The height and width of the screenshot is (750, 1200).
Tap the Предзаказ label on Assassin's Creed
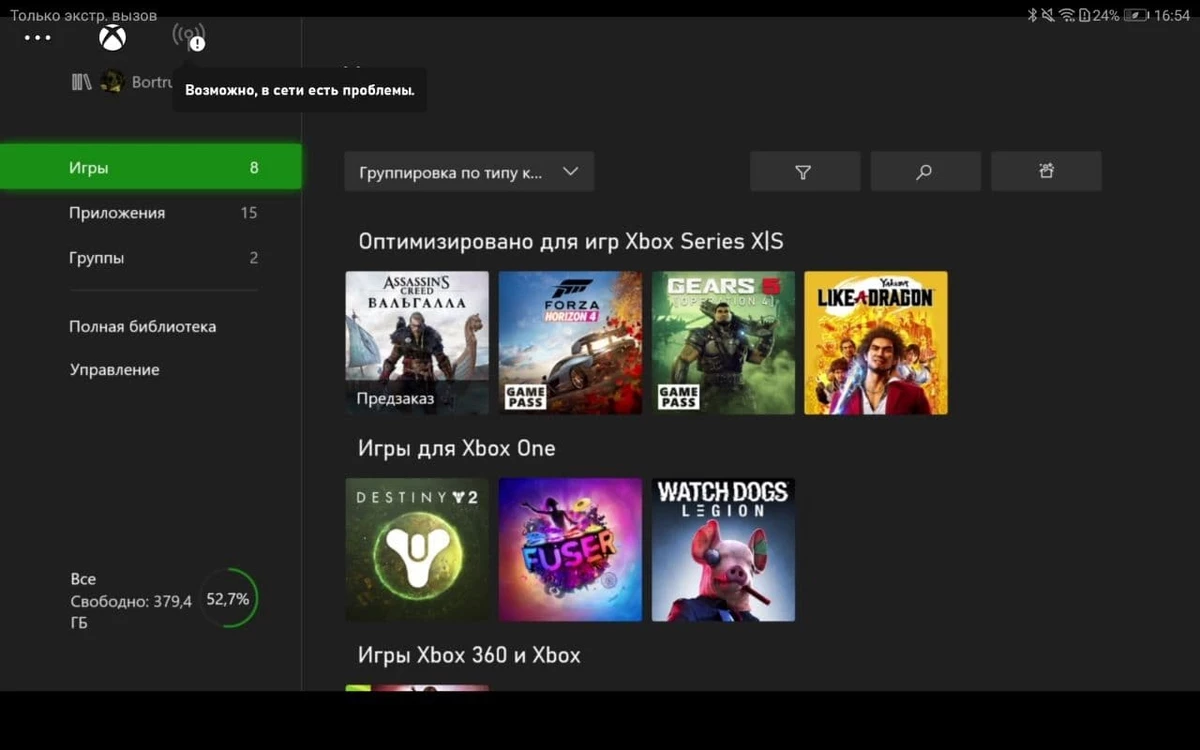tap(395, 398)
